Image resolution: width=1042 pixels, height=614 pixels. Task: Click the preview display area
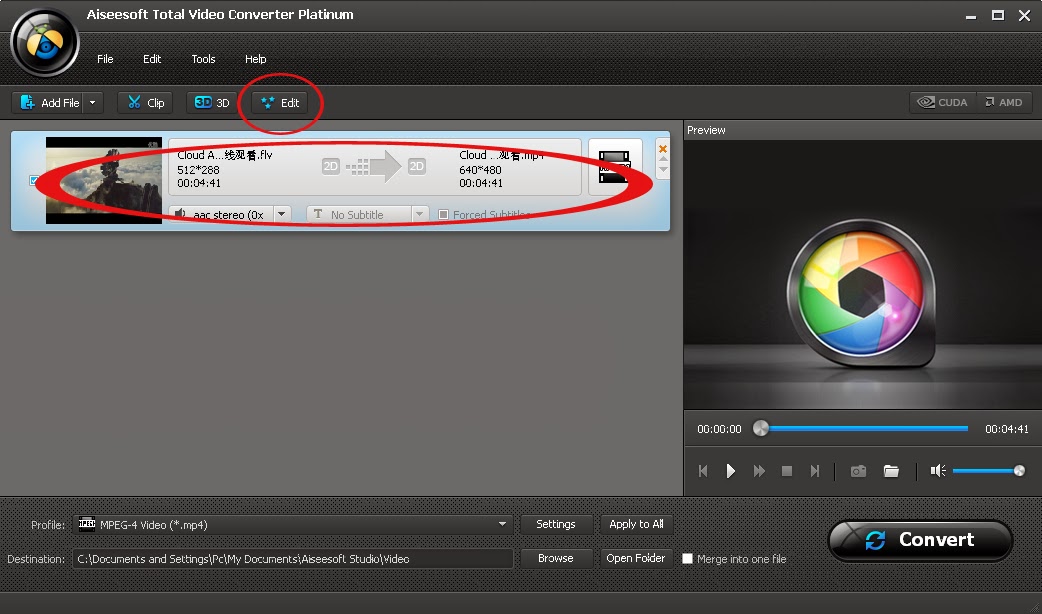pos(862,274)
